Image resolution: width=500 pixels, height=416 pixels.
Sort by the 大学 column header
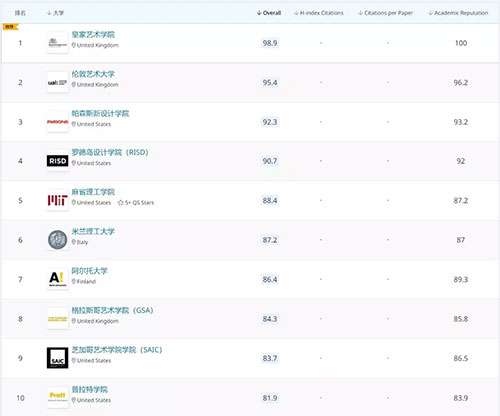click(55, 13)
